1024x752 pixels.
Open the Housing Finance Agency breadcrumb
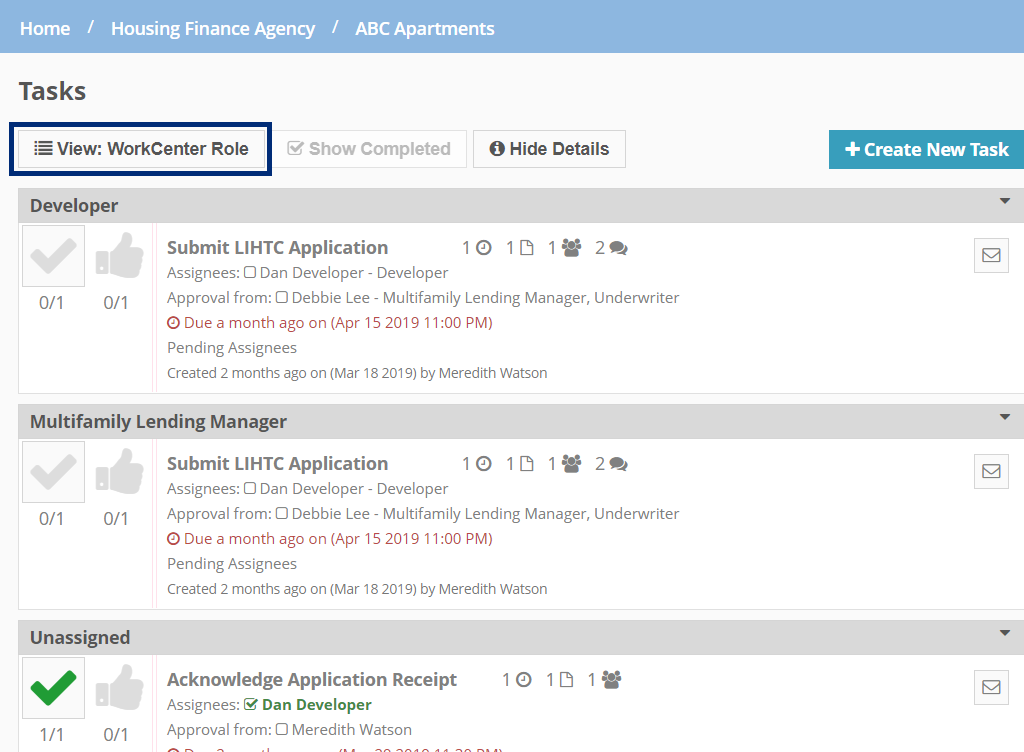click(x=212, y=28)
